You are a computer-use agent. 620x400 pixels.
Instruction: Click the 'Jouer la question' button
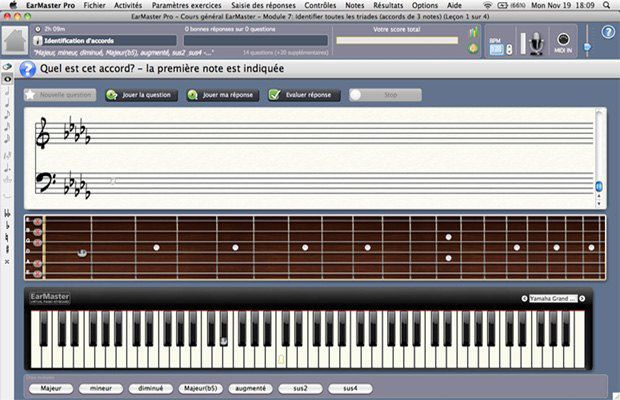click(x=145, y=95)
